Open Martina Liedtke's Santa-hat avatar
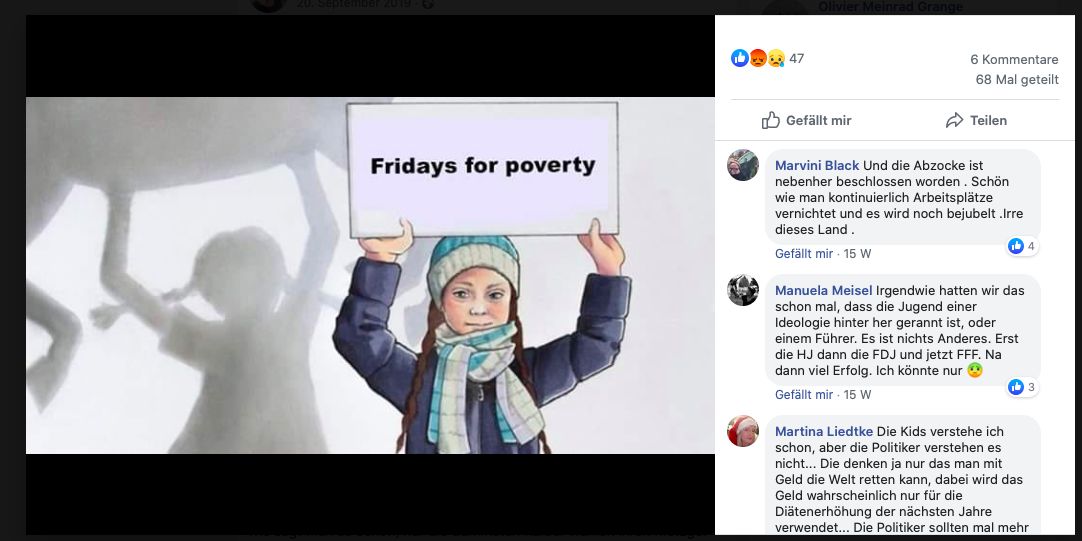The height and width of the screenshot is (541, 1082). pos(743,431)
